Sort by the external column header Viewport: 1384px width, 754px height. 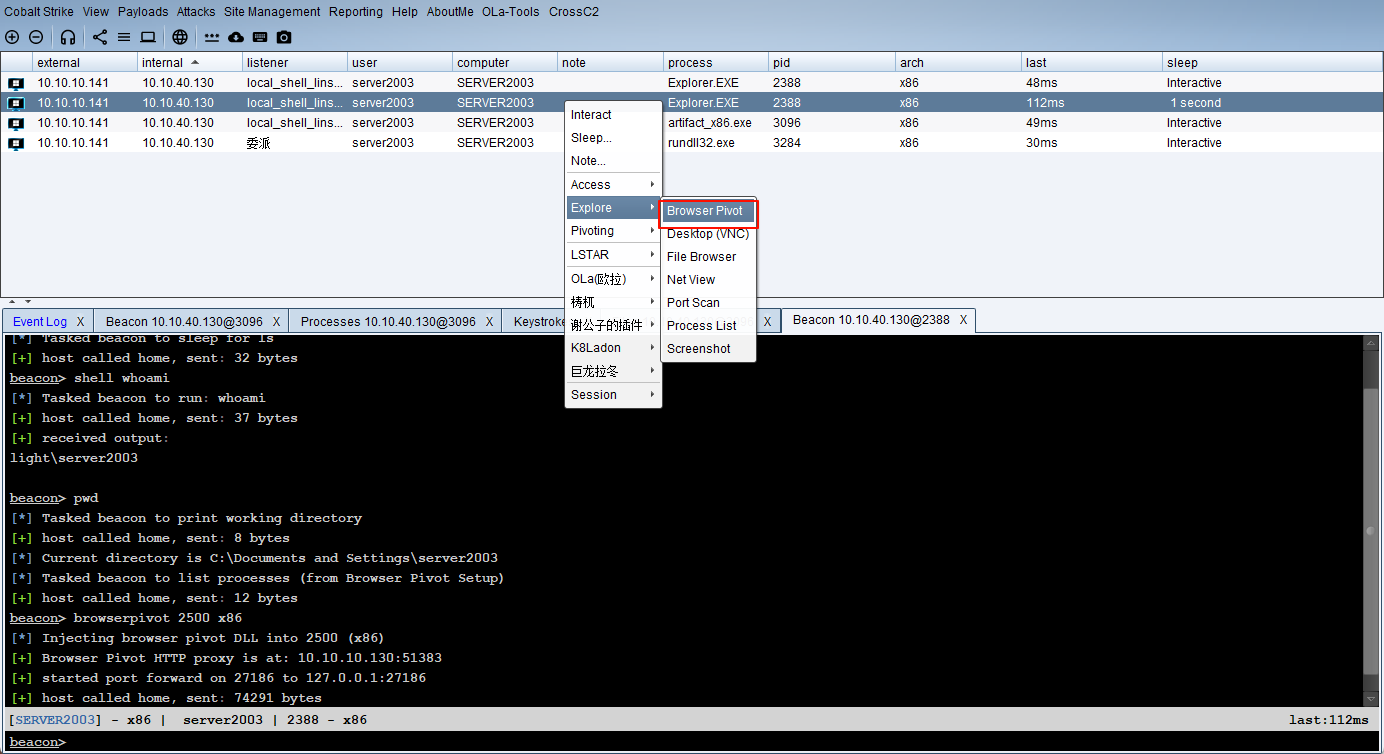(x=85, y=62)
